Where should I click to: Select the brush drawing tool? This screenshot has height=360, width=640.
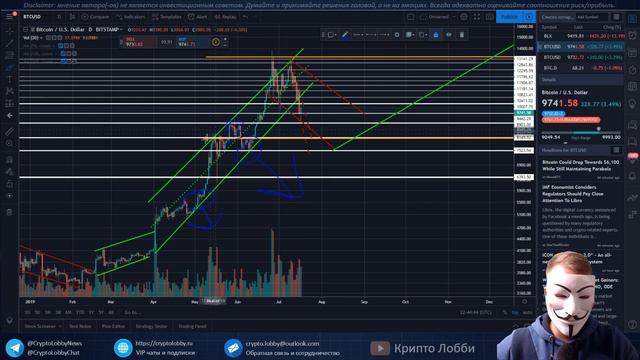click(9, 67)
